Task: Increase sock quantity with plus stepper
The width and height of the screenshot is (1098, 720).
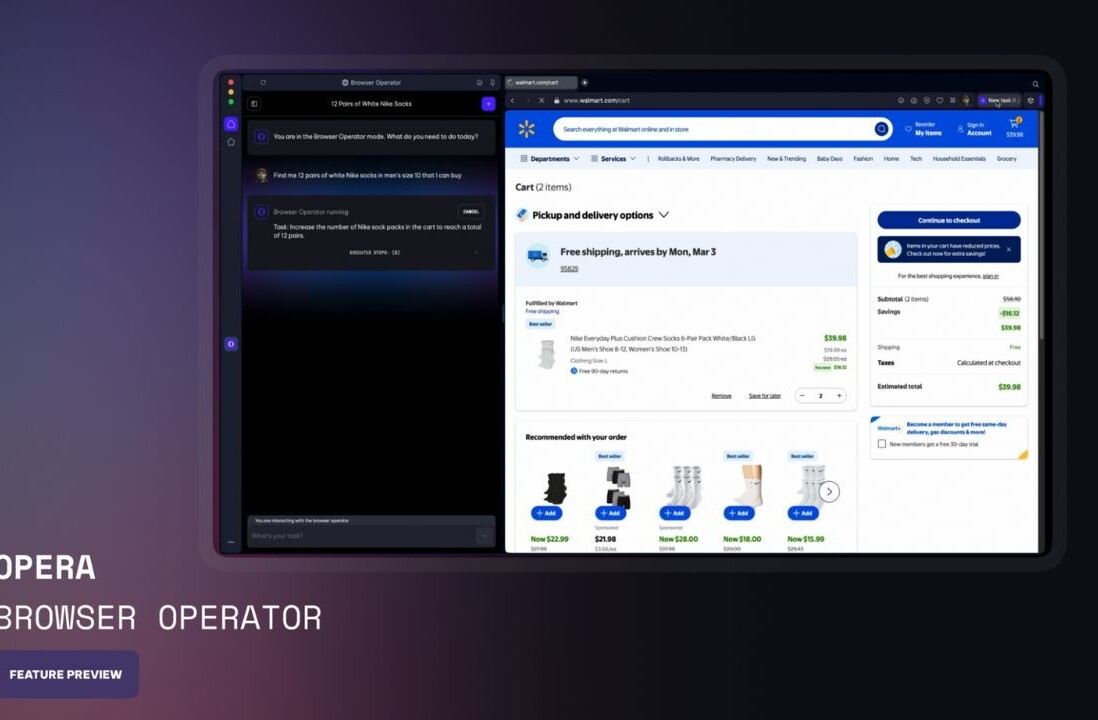Action: point(838,396)
